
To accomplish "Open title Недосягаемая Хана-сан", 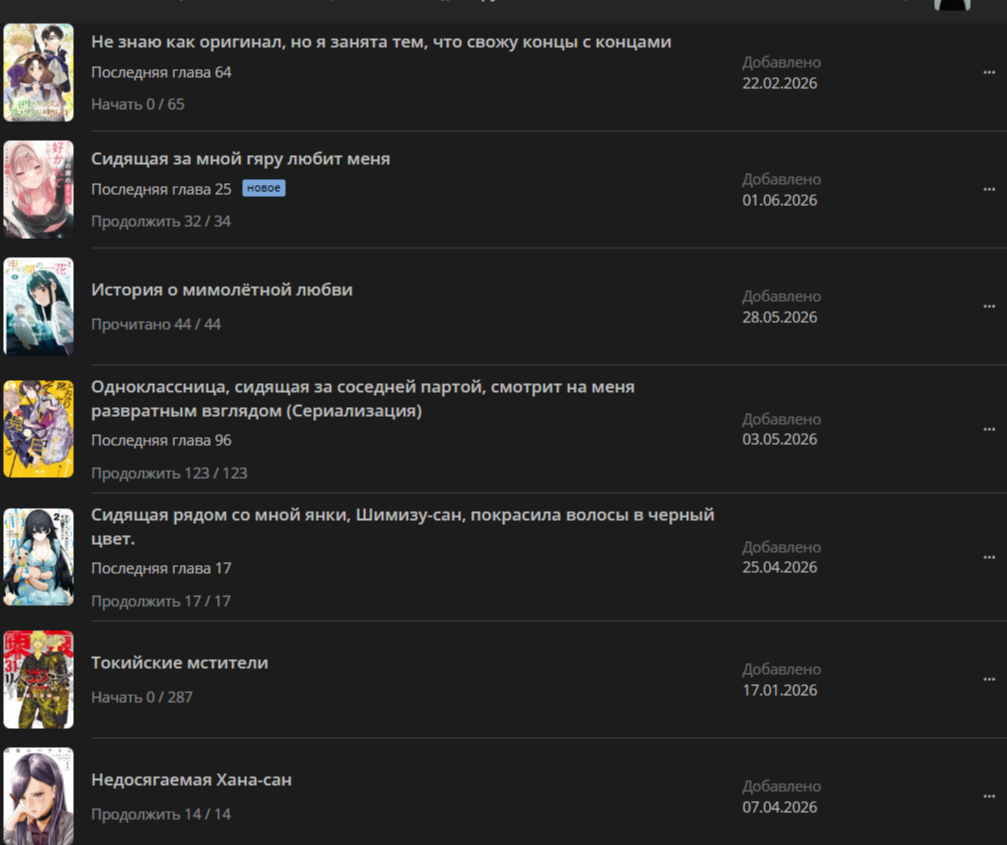I will pos(191,780).
